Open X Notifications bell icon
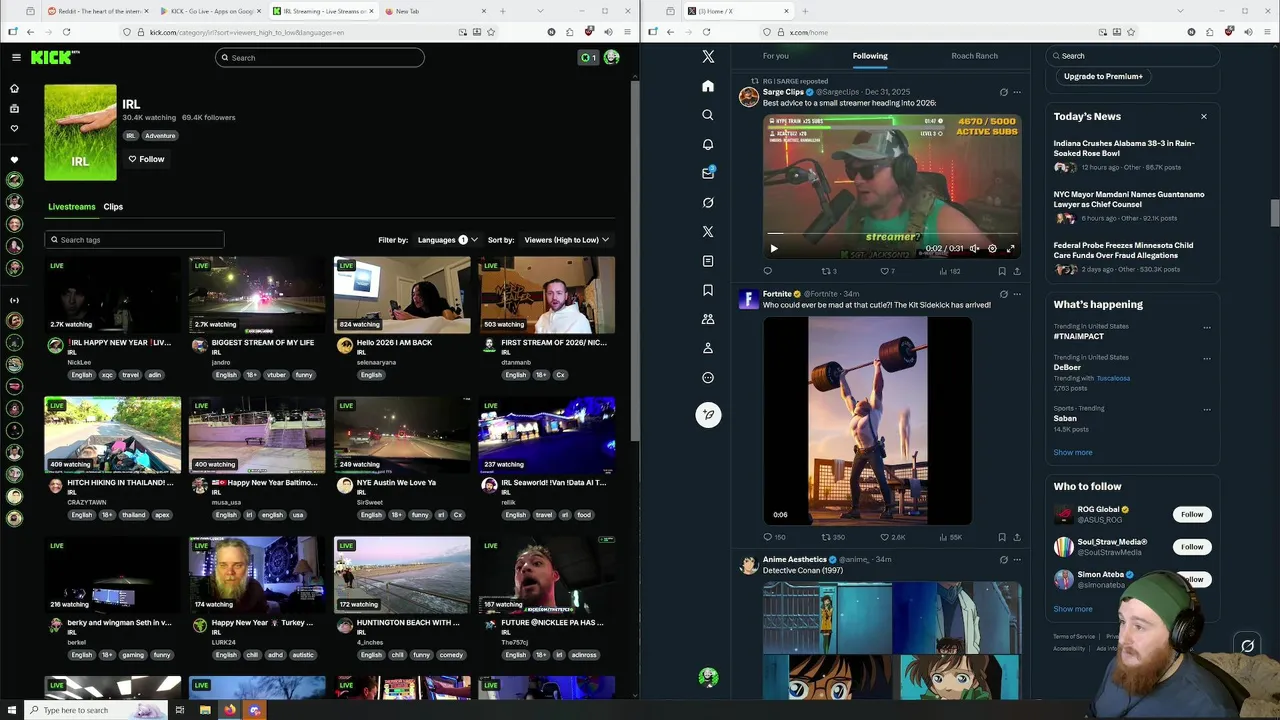The height and width of the screenshot is (720, 1280). click(708, 144)
